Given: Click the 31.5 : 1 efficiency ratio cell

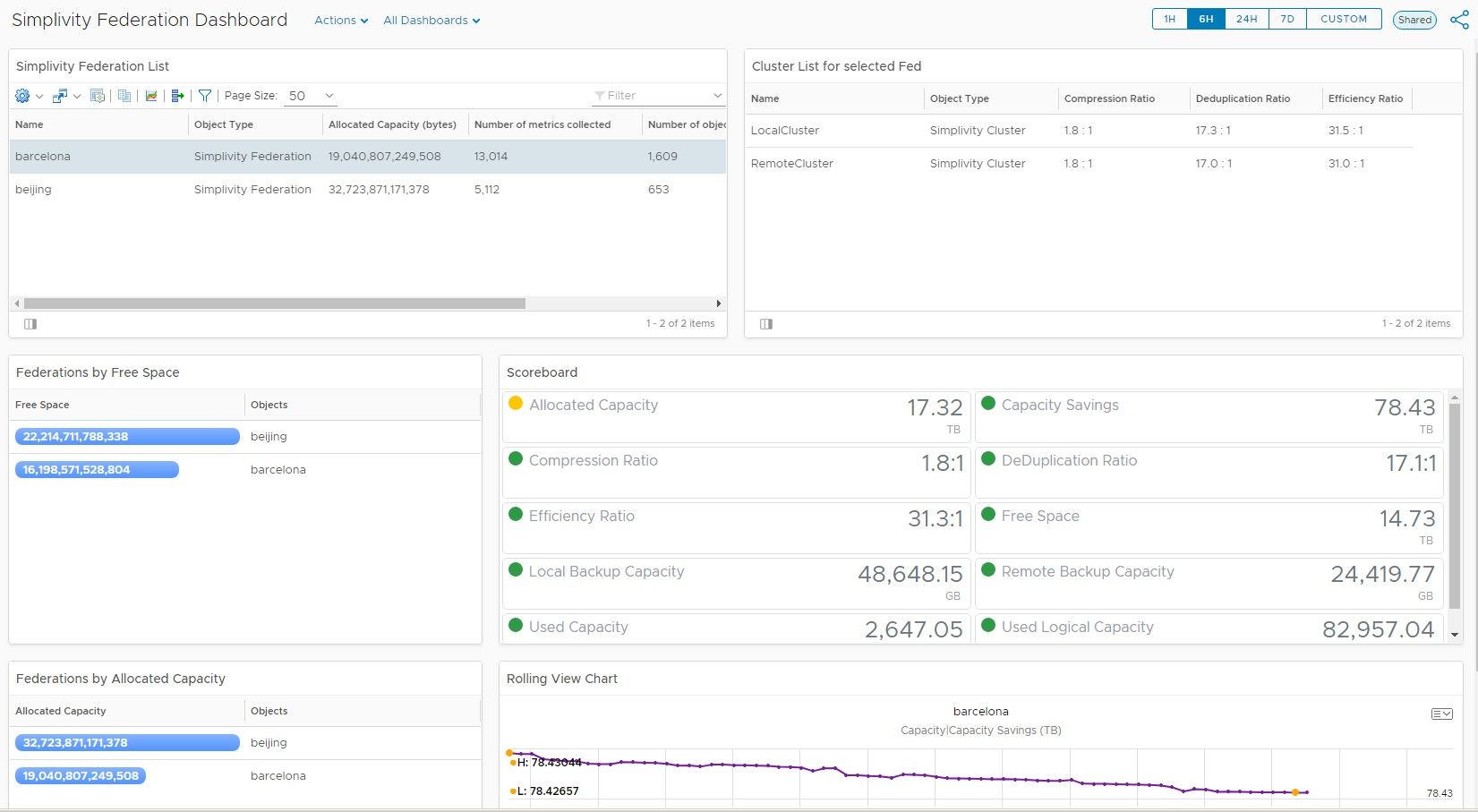Looking at the screenshot, I should (1346, 130).
